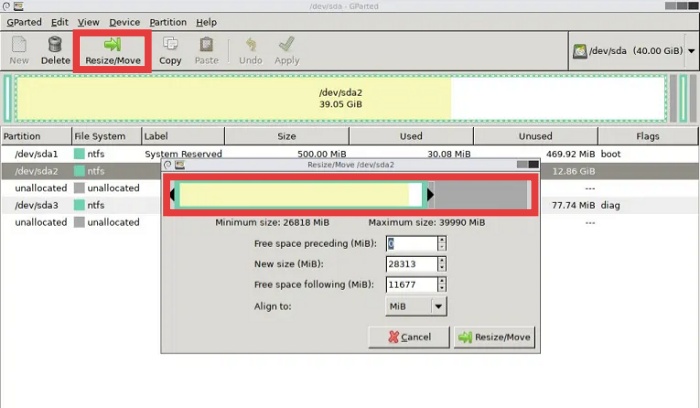700x408 pixels.
Task: Click the Resize/Move button in the dialog
Action: point(495,337)
